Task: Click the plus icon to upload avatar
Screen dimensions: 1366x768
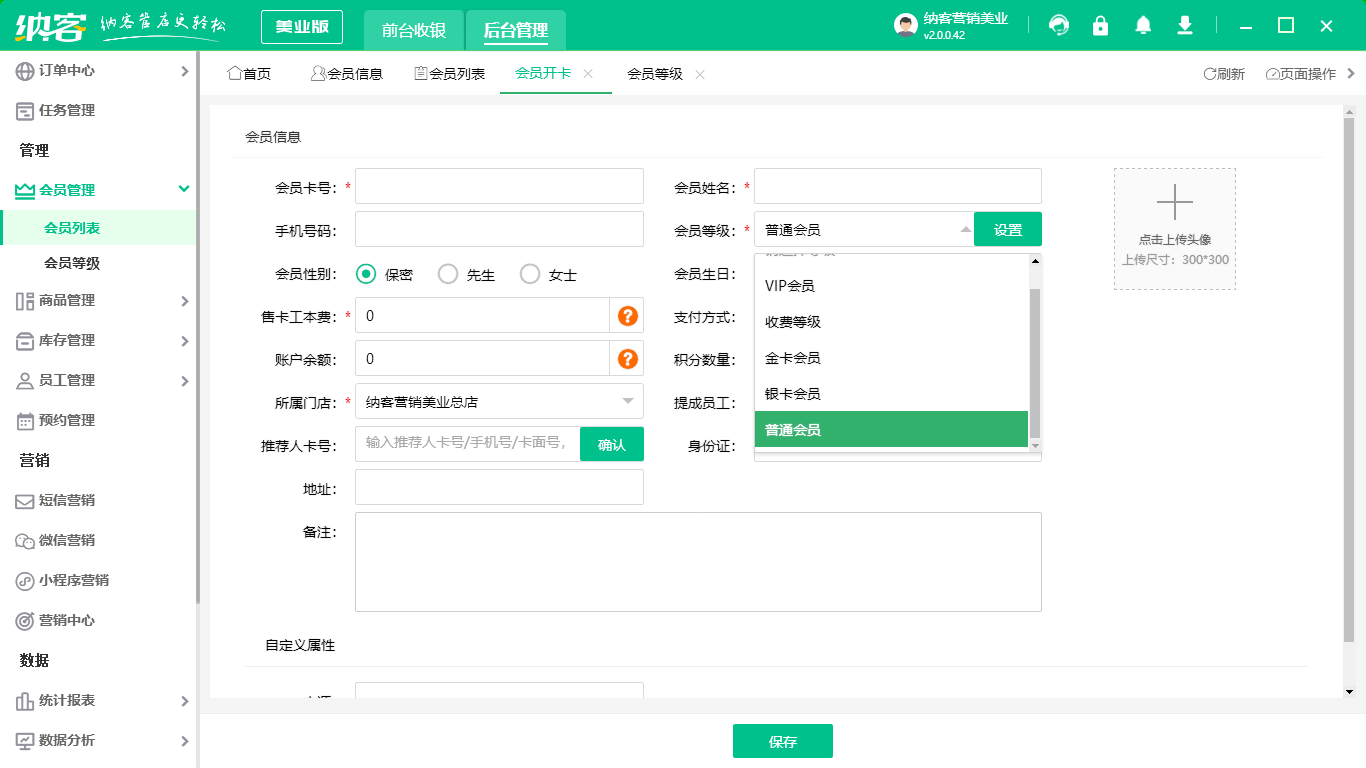Action: coord(1174,203)
